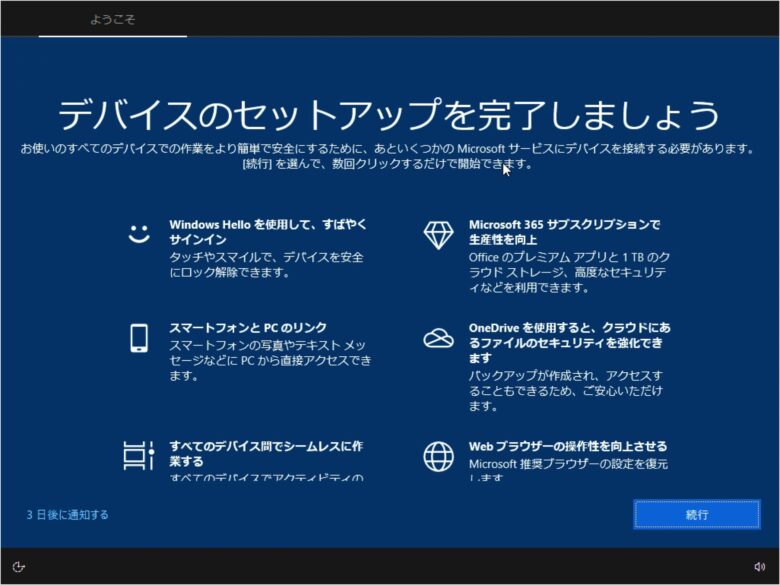Viewport: 780px width, 585px height.
Task: Click 3 日後に通知する link
Action: coord(67,515)
